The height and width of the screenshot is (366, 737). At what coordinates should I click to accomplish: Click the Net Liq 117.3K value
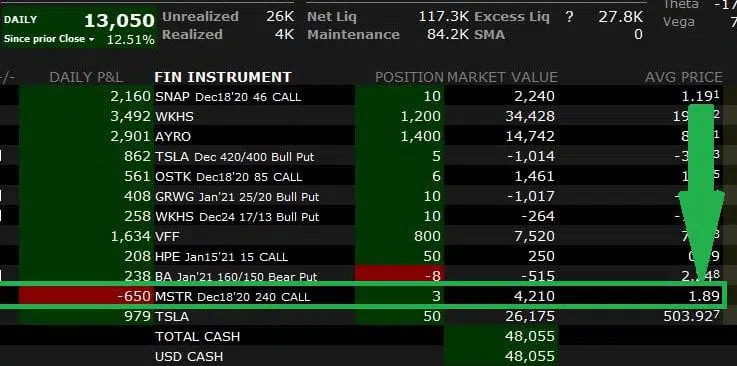[445, 17]
